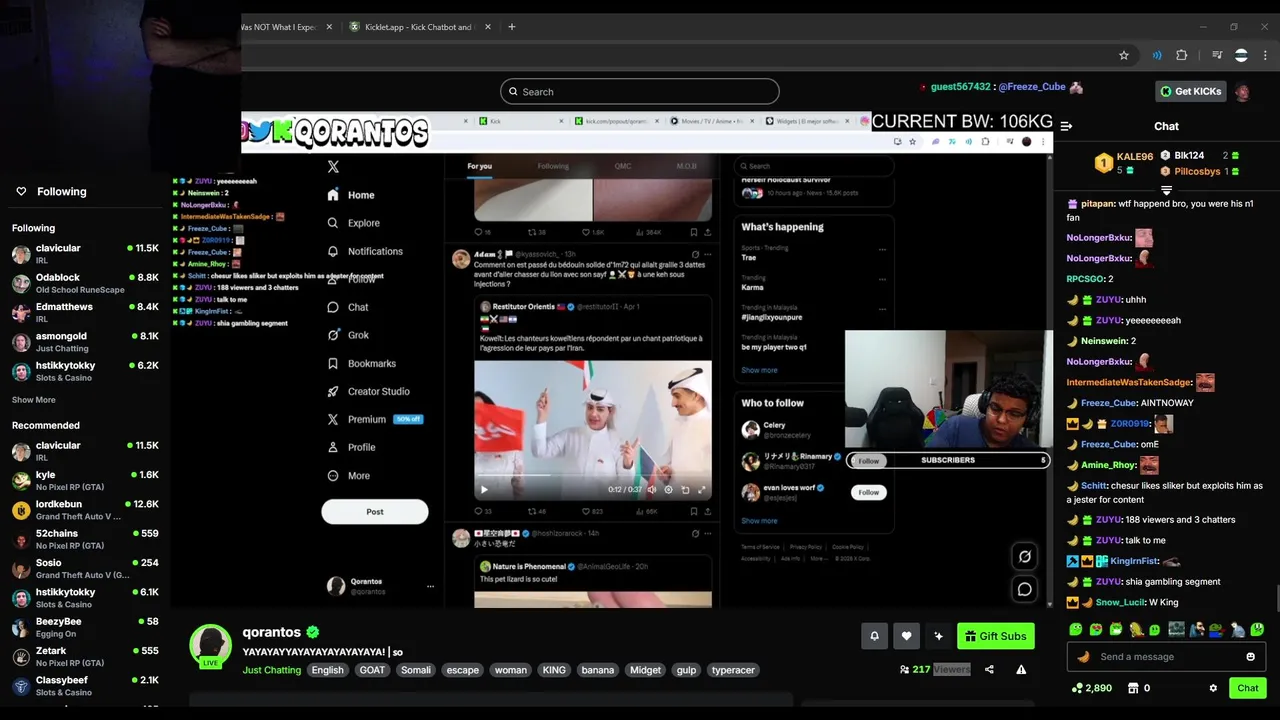Click the typeracer tag

733,670
